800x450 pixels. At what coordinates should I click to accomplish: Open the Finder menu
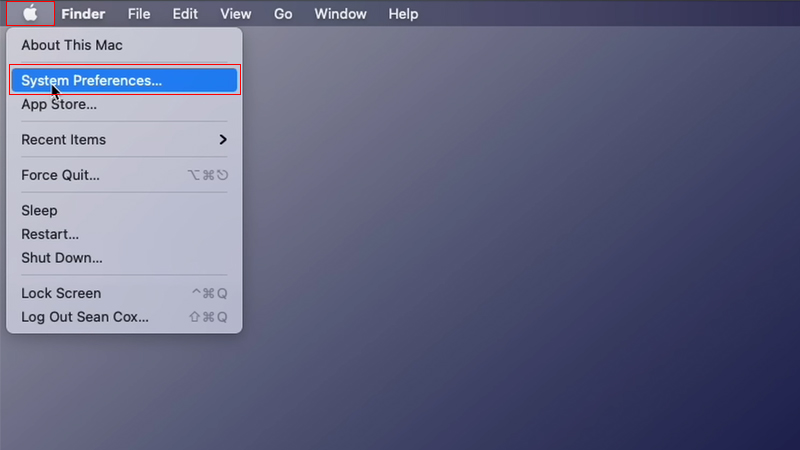pyautogui.click(x=83, y=14)
